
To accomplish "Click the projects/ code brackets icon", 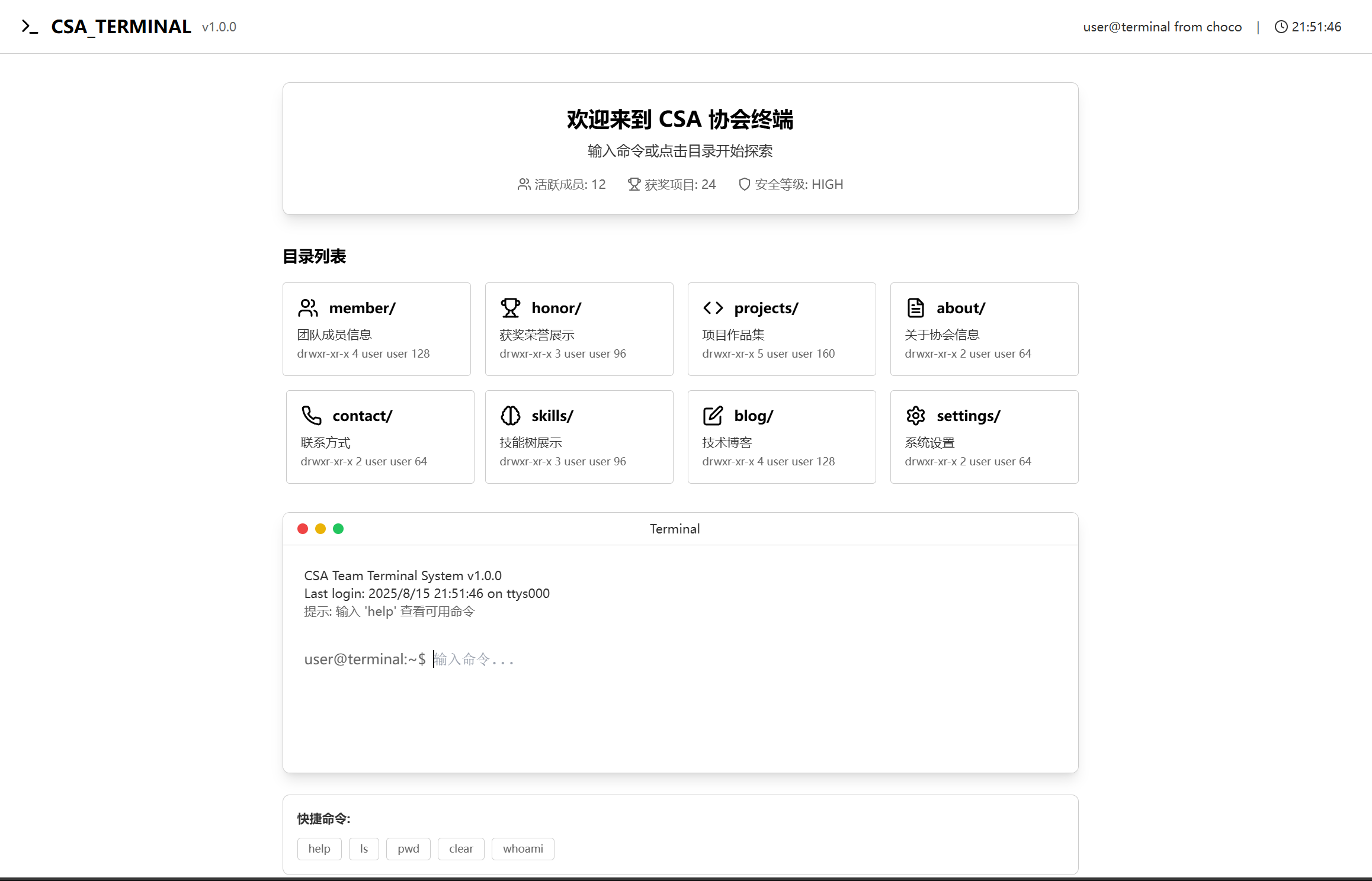I will (713, 308).
